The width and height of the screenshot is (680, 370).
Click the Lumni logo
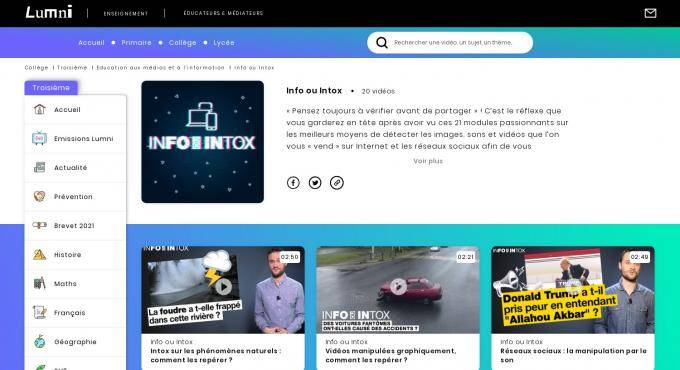tap(49, 13)
